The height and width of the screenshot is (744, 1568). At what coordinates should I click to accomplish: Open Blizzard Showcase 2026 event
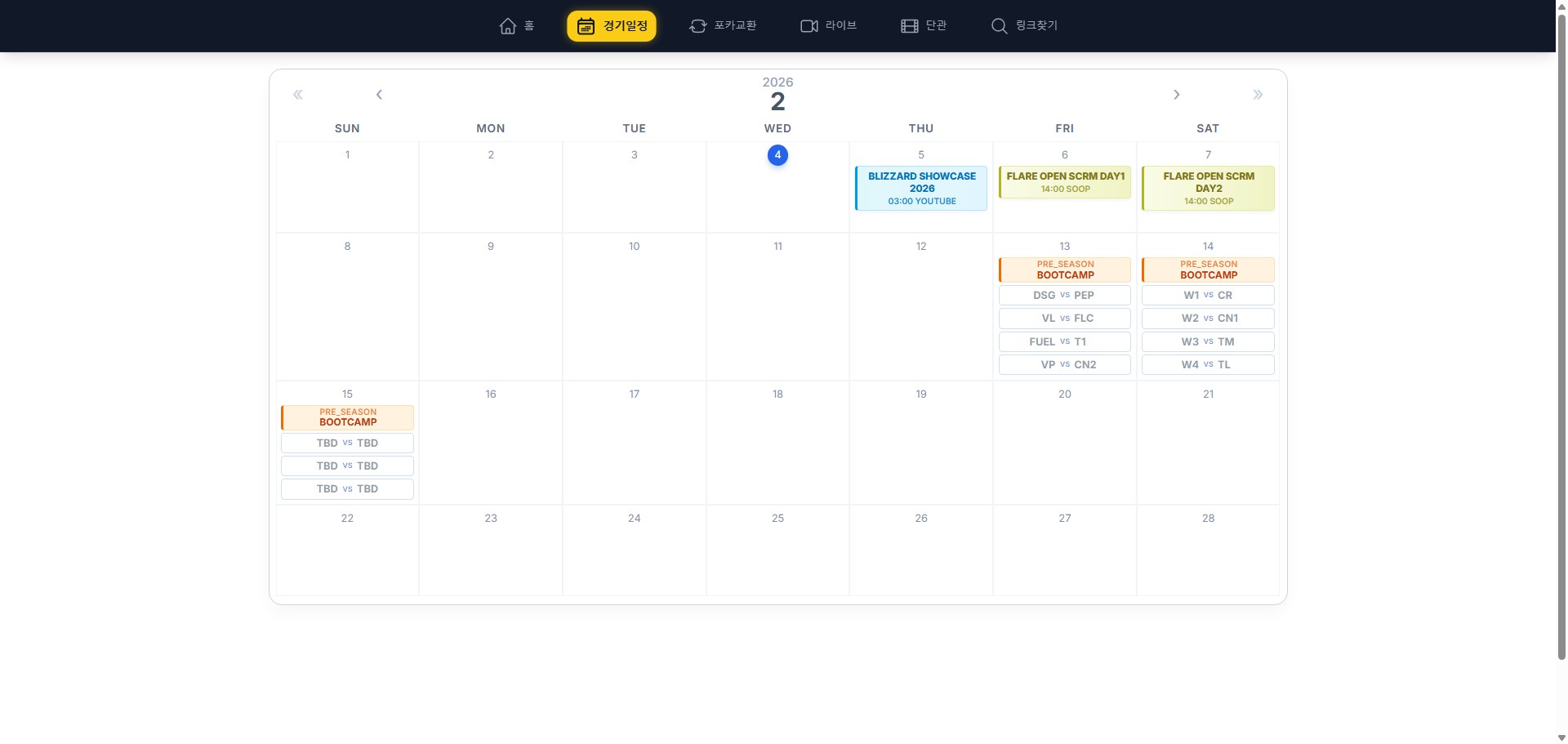921,188
